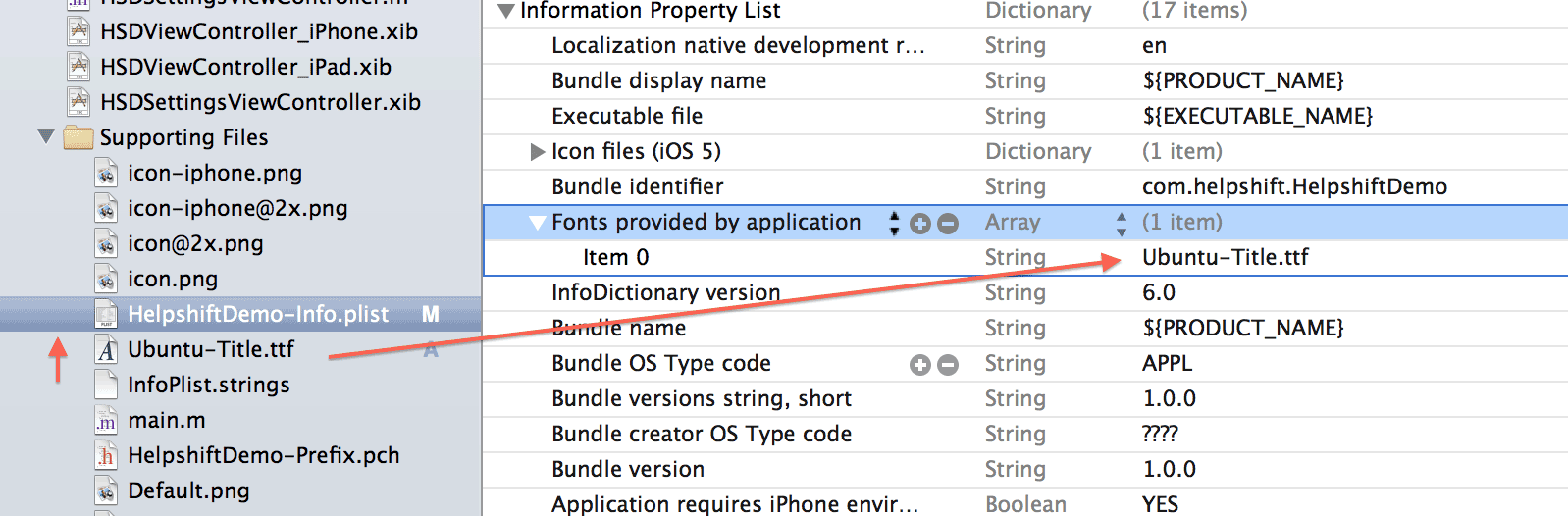1568x516 pixels.
Task: Click minus button on Bundle OS Type code
Action: [x=948, y=365]
